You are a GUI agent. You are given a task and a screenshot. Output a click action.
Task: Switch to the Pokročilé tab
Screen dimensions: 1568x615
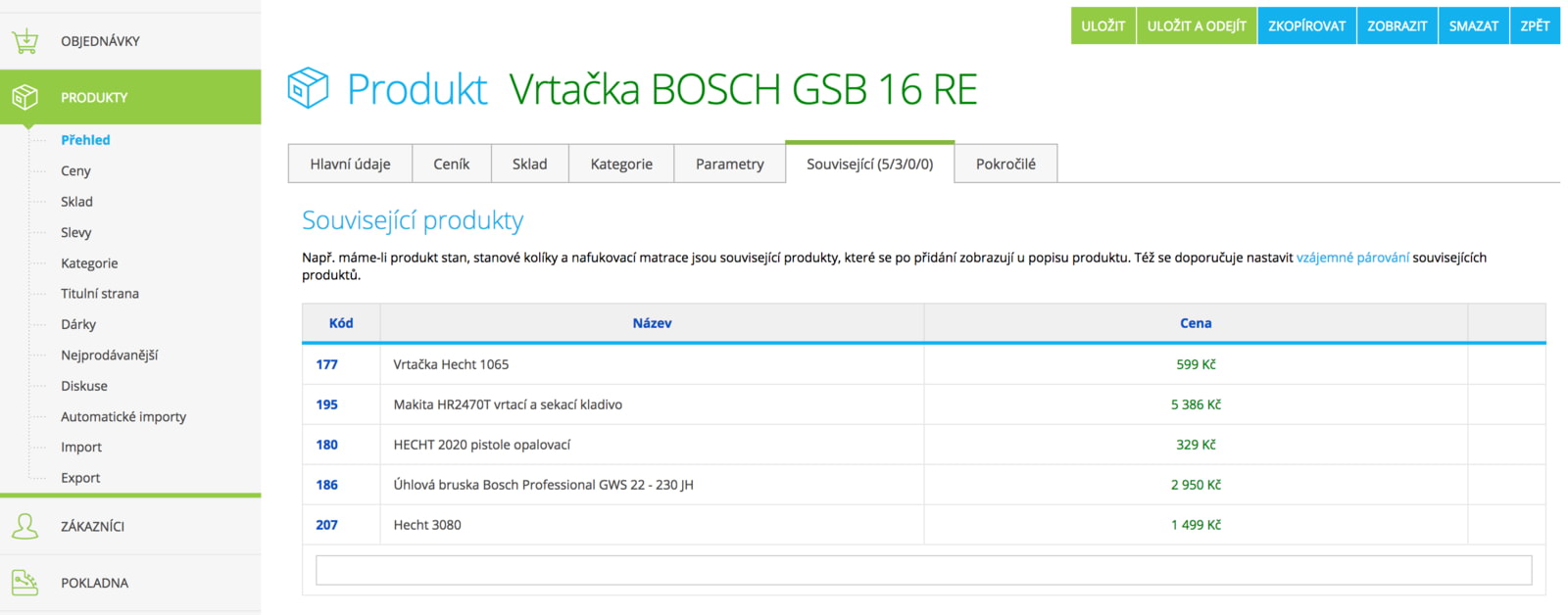pos(1005,164)
